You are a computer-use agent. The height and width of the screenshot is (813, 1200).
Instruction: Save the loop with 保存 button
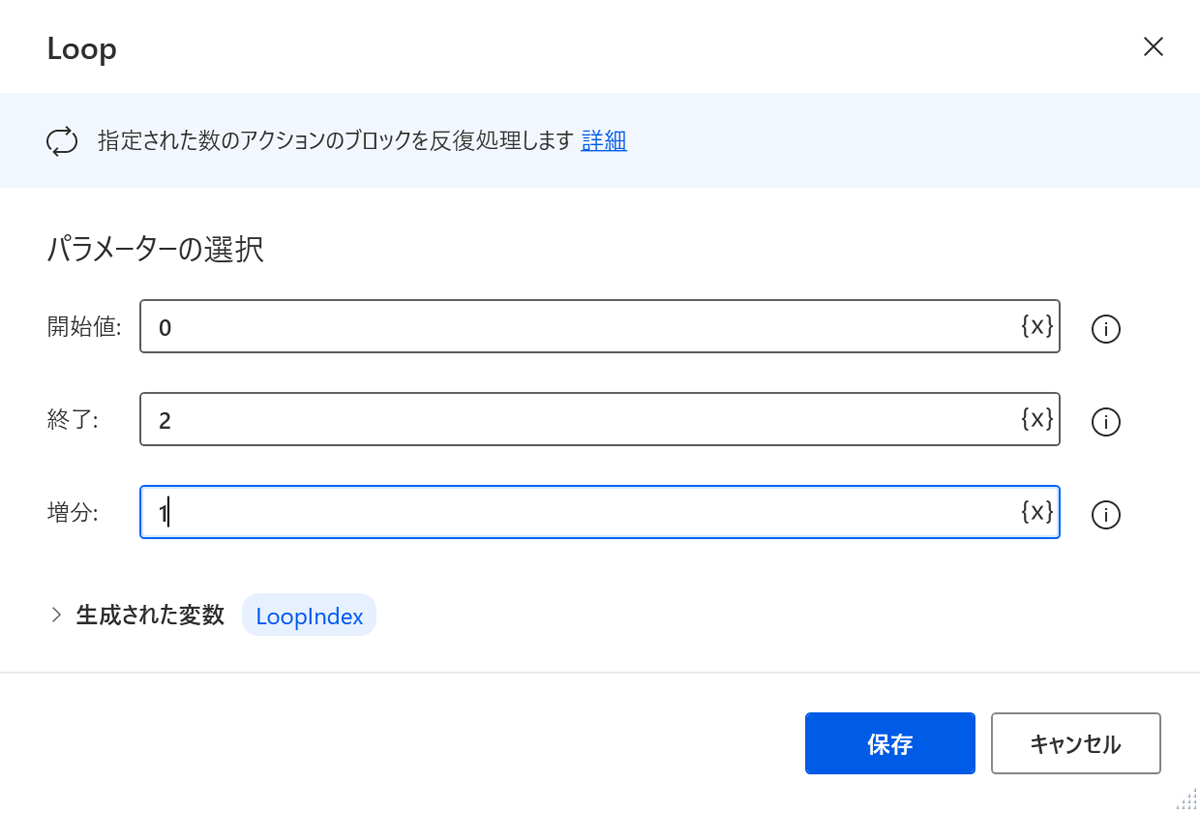pyautogui.click(x=890, y=743)
